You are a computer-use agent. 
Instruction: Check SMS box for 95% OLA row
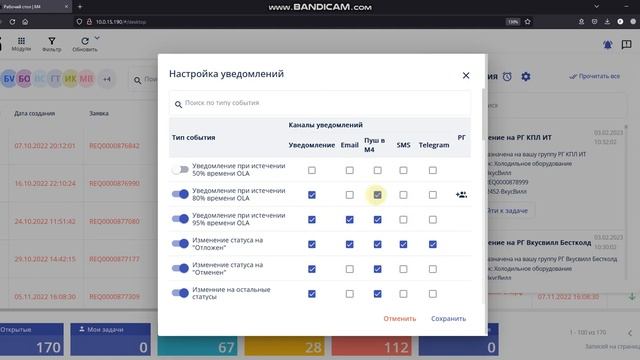pyautogui.click(x=403, y=220)
